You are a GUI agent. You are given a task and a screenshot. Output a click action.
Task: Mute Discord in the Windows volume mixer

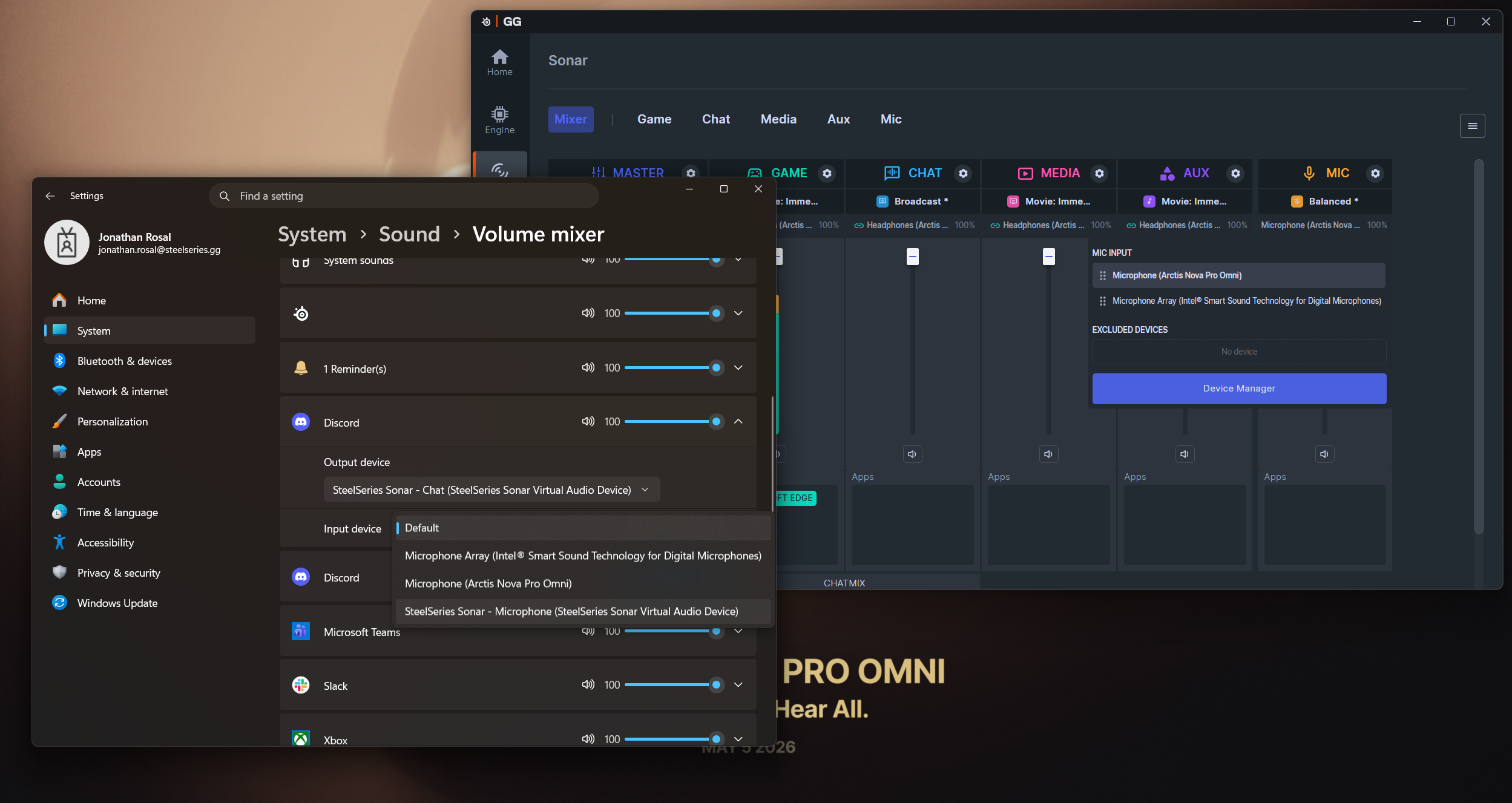click(588, 421)
